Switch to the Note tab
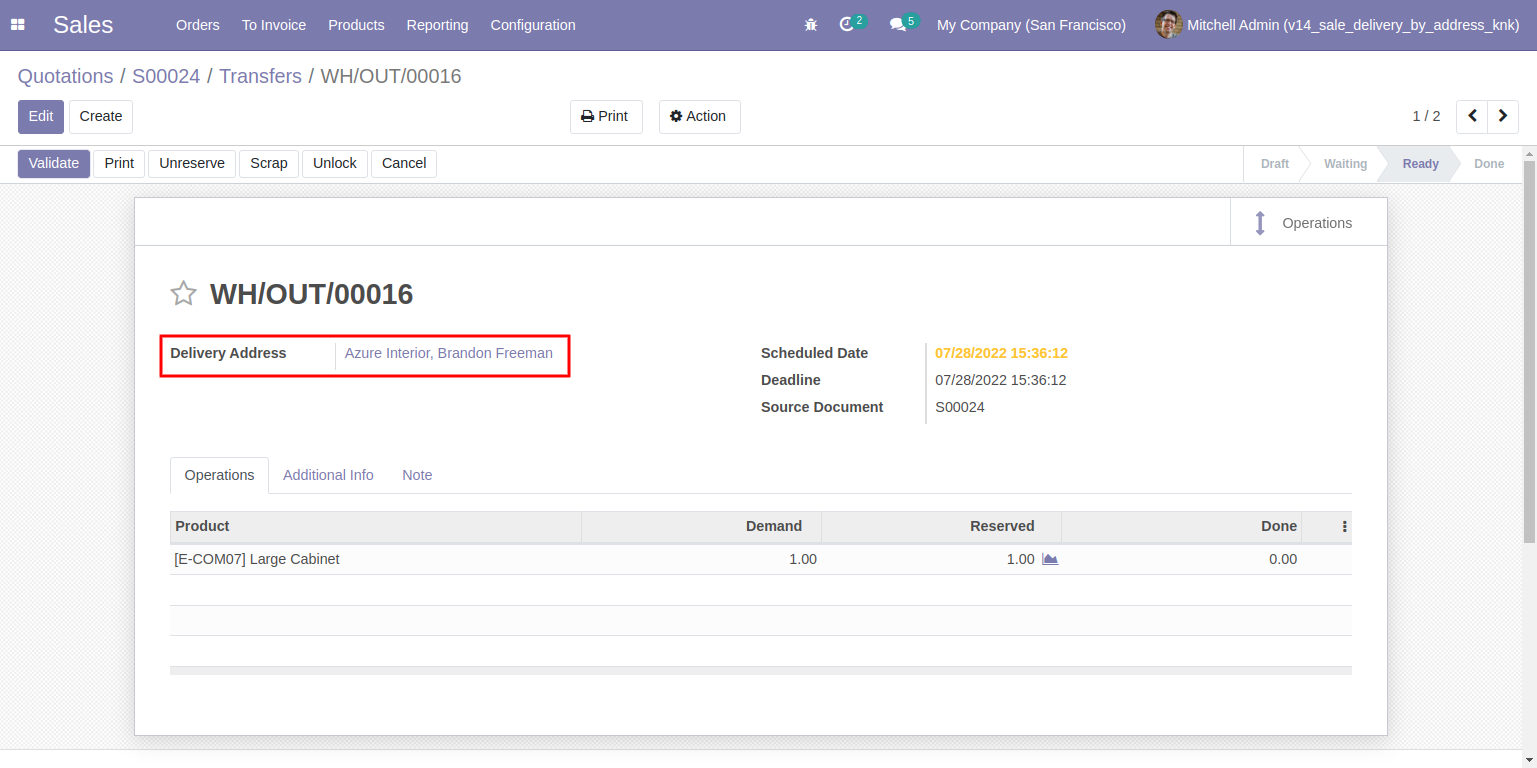The height and width of the screenshot is (768, 1537). 417,475
